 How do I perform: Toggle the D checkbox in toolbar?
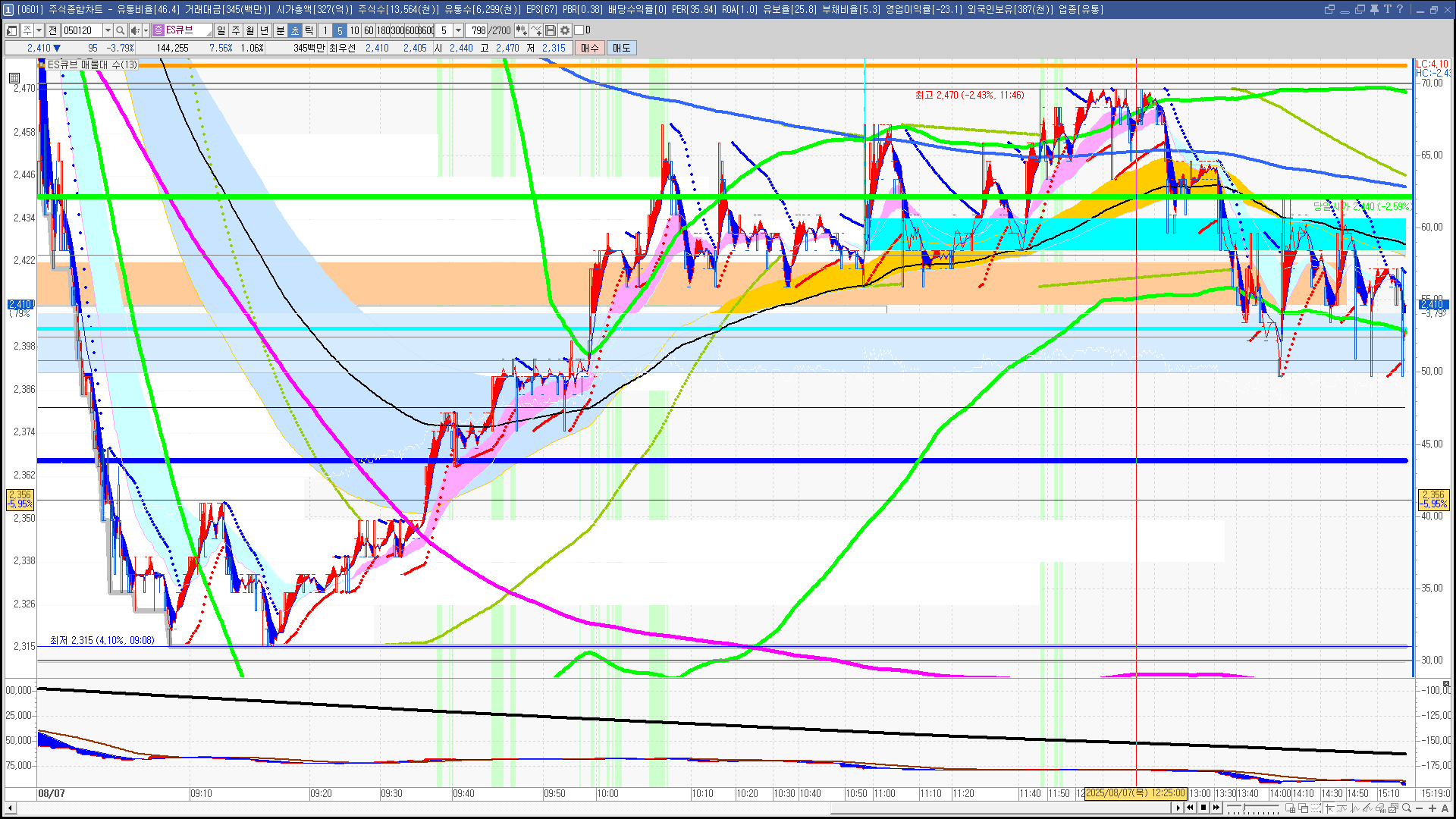(579, 30)
